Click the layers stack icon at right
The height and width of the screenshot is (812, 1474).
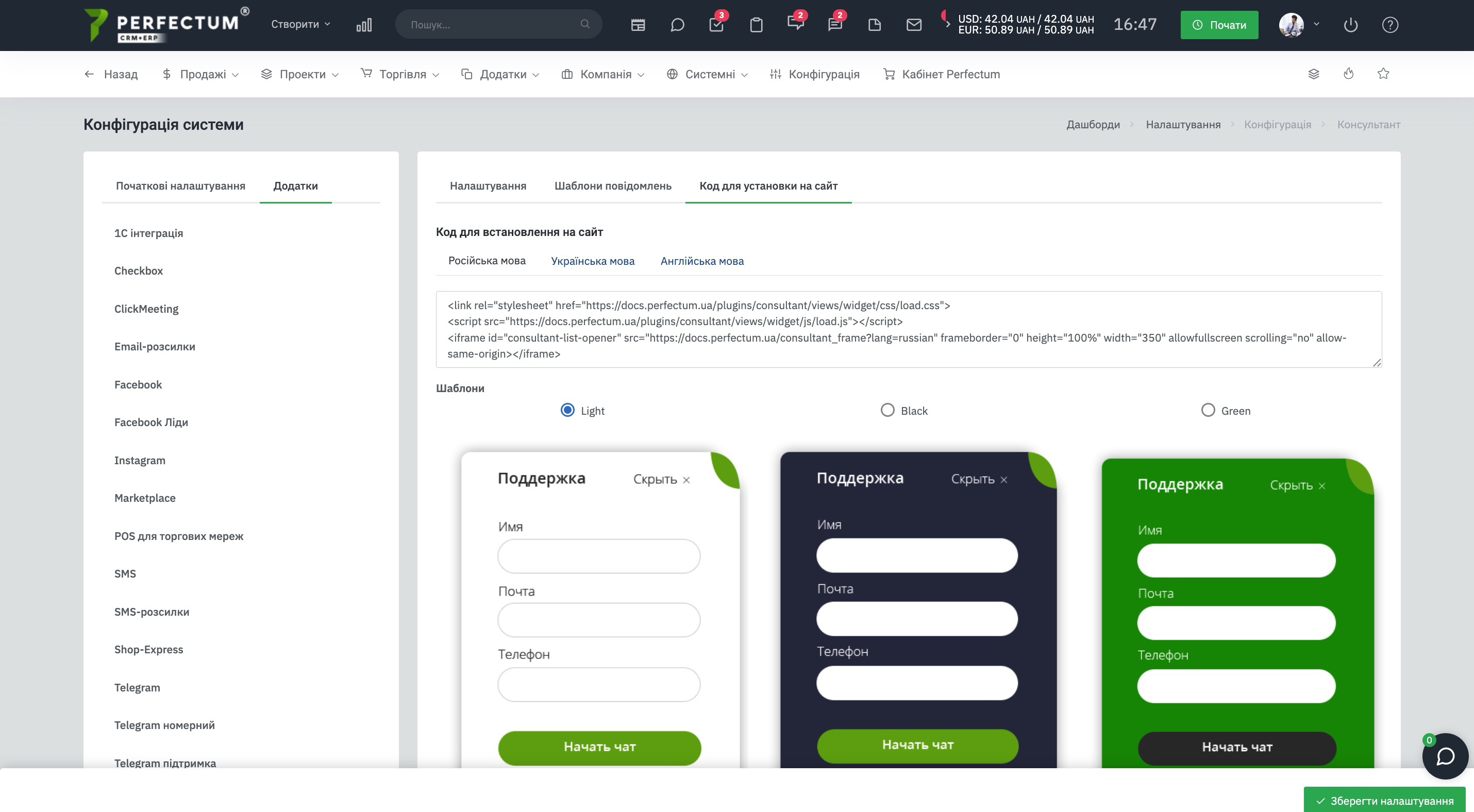pyautogui.click(x=1314, y=74)
